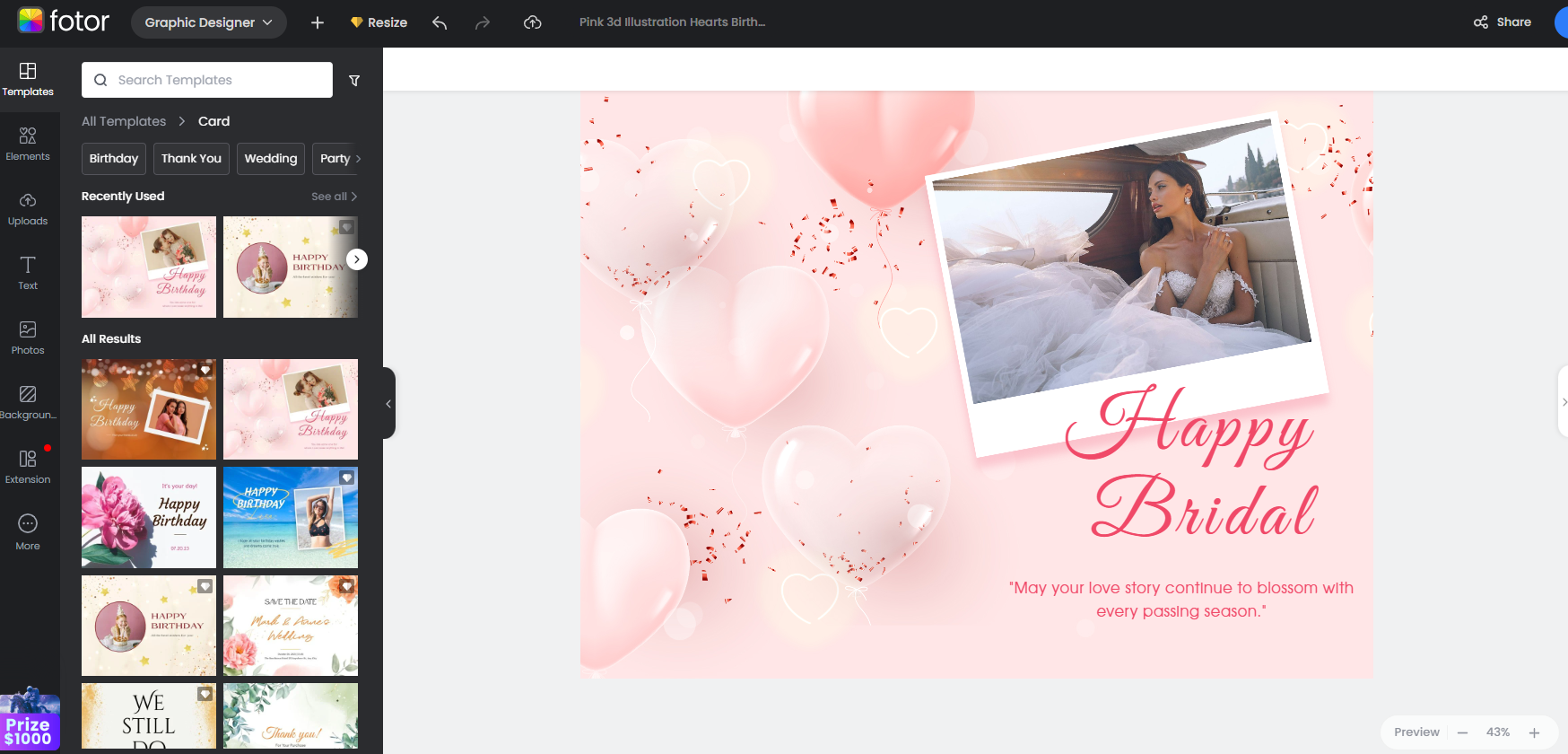Image resolution: width=1568 pixels, height=754 pixels.
Task: Open the Extension sidebar tab
Action: [x=28, y=467]
